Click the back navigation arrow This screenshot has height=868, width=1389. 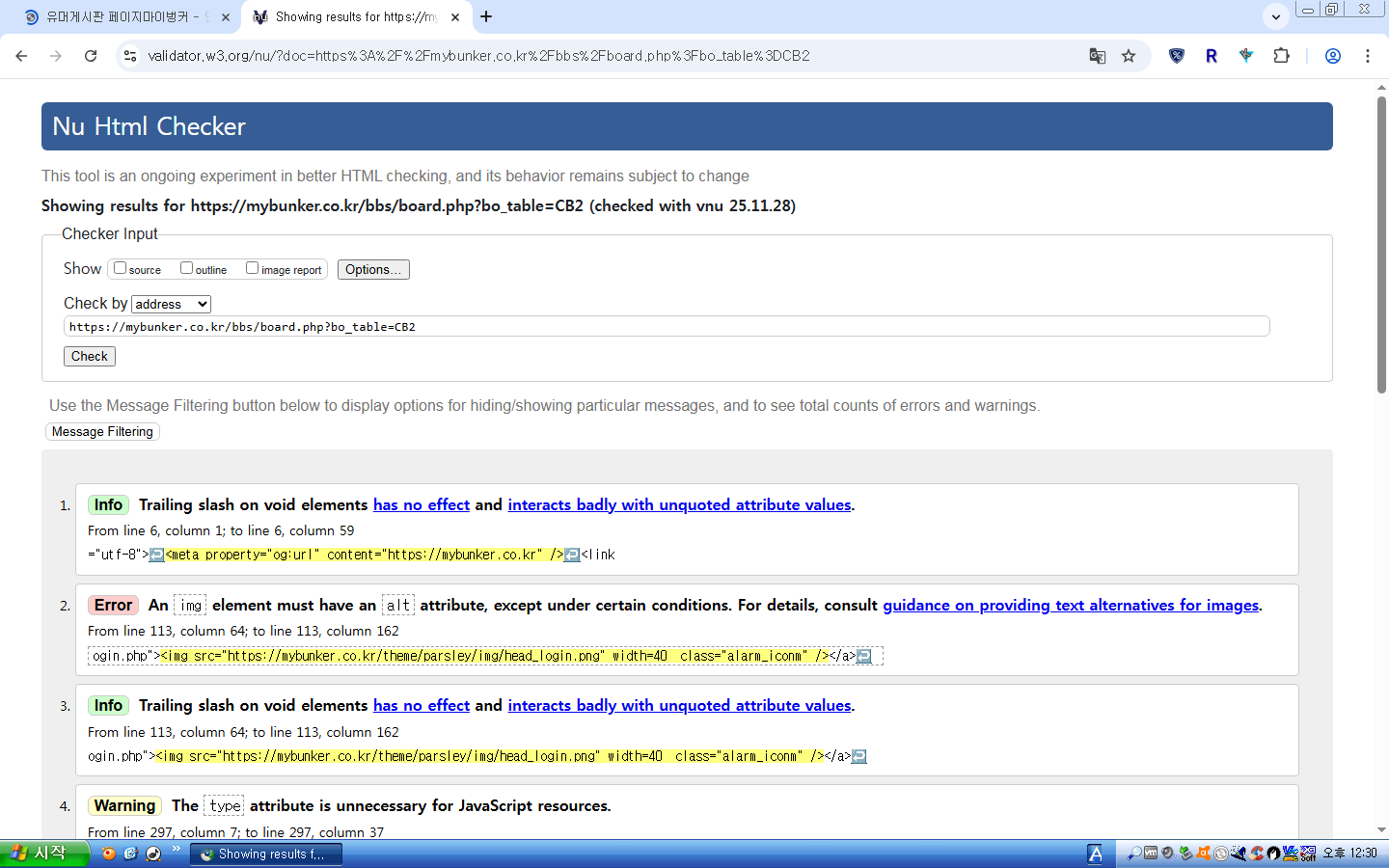click(21, 56)
